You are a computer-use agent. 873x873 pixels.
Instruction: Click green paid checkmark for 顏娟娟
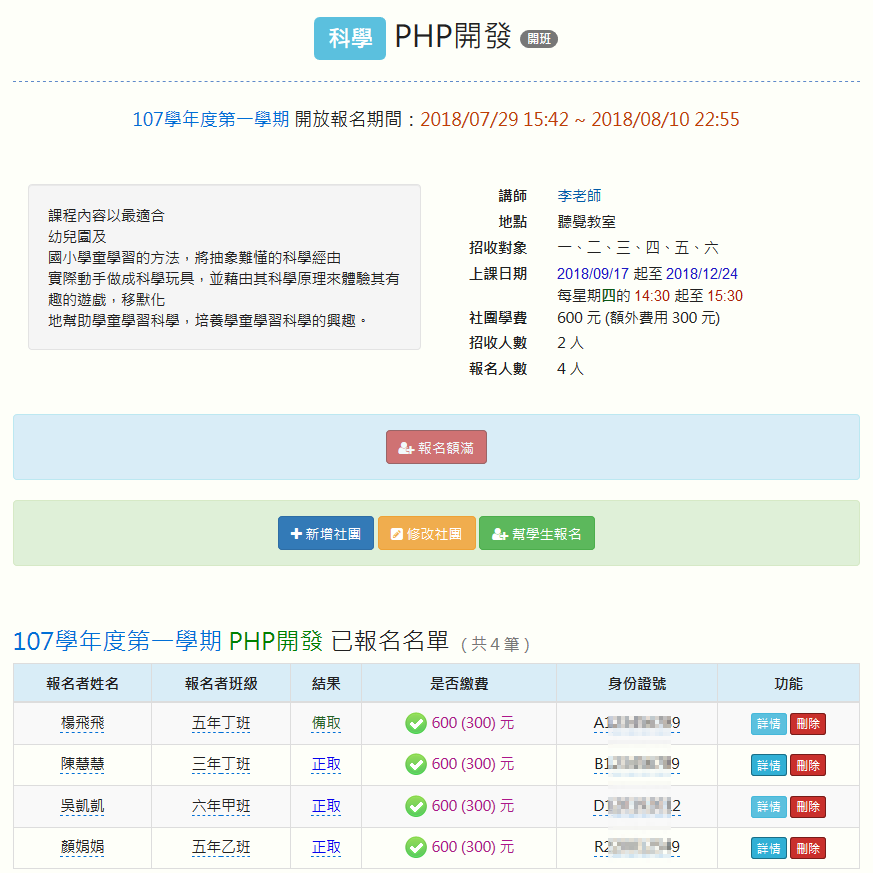click(416, 847)
